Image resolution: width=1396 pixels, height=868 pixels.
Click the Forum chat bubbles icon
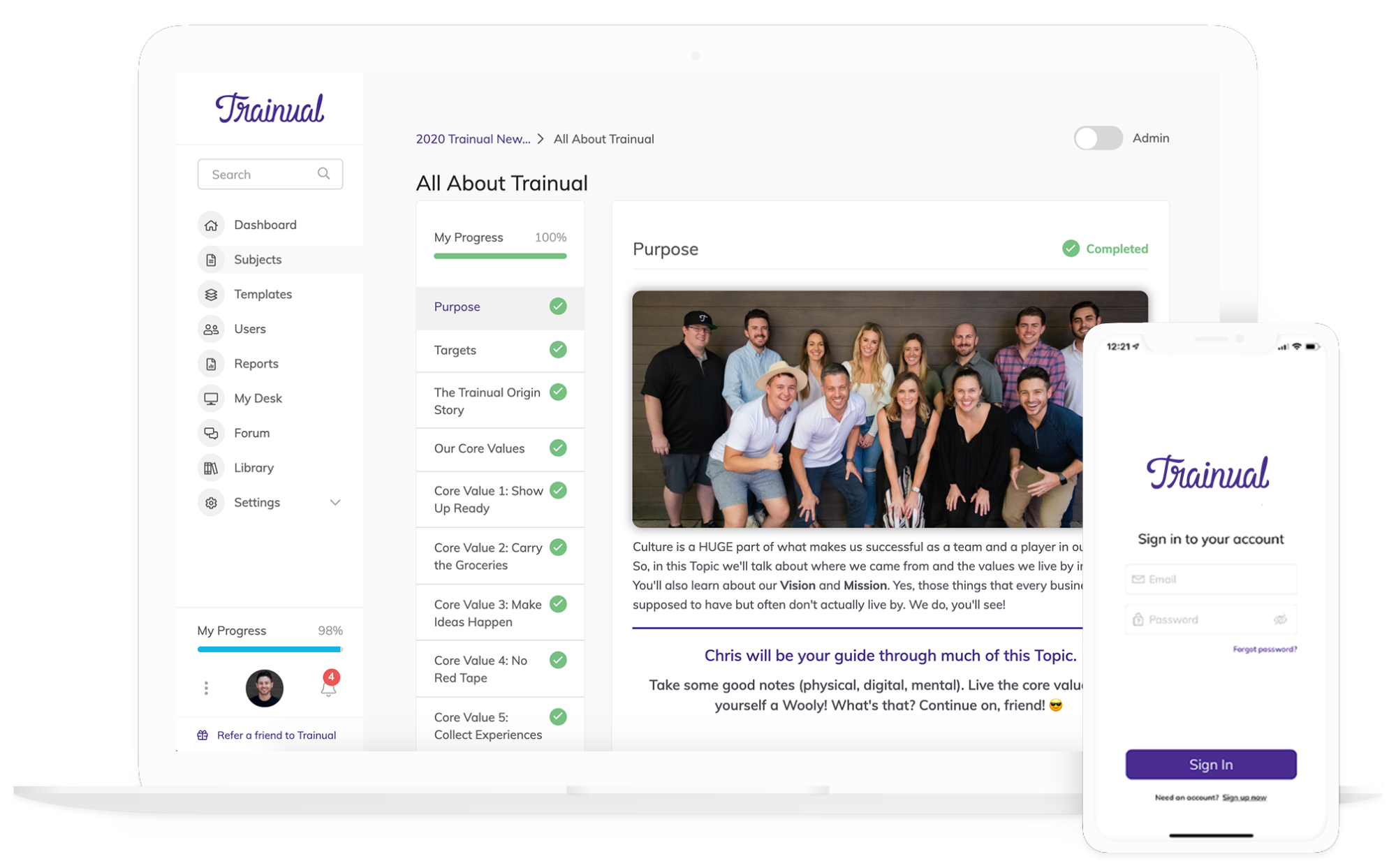click(x=211, y=433)
